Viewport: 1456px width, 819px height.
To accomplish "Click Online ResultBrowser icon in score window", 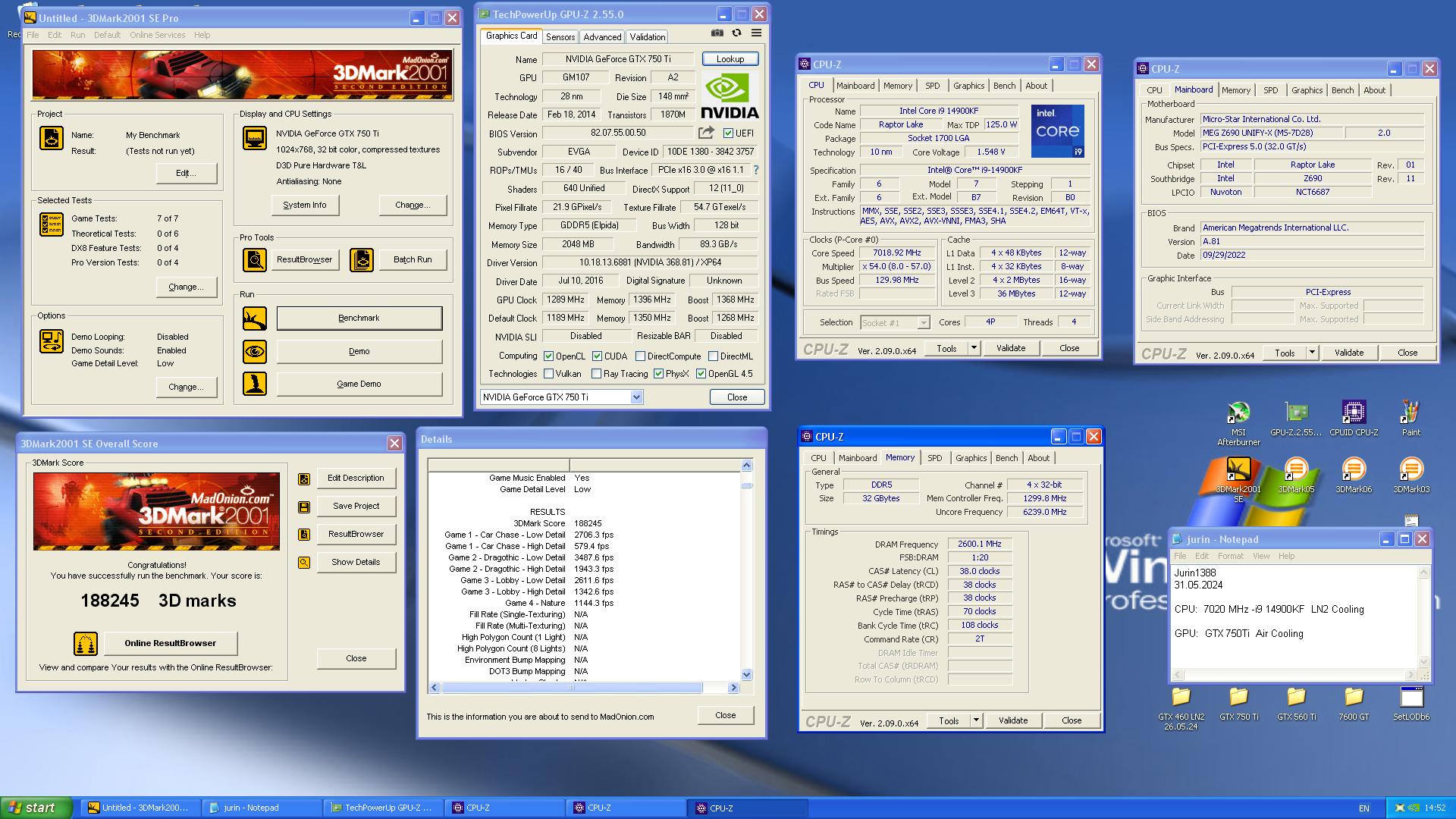I will [86, 643].
